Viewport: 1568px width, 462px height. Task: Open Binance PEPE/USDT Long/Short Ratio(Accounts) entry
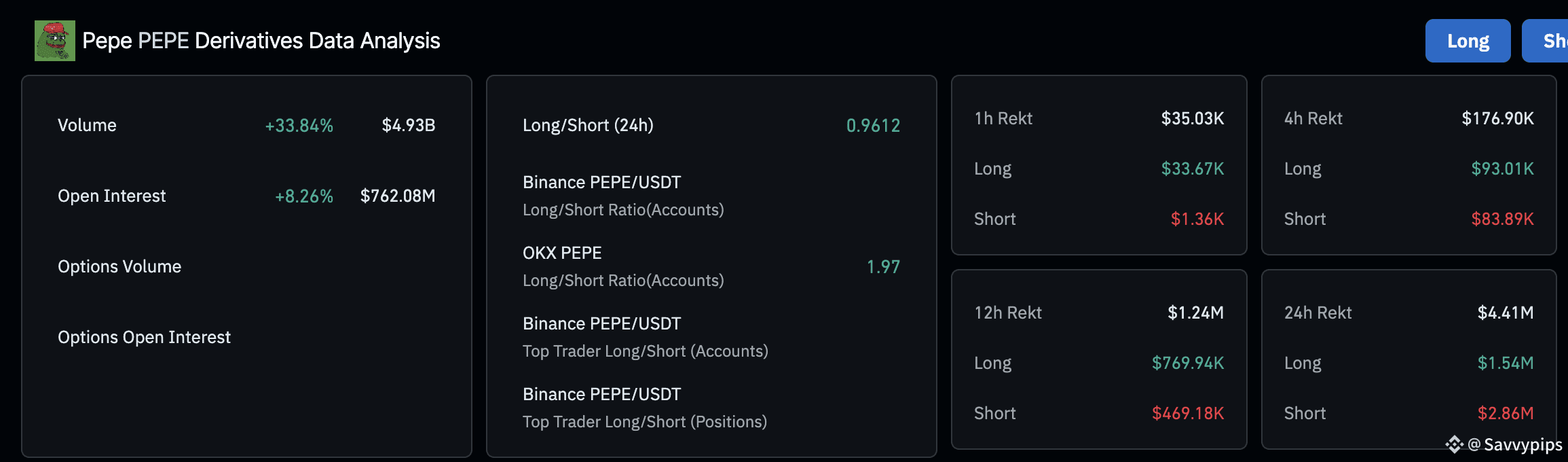point(711,196)
